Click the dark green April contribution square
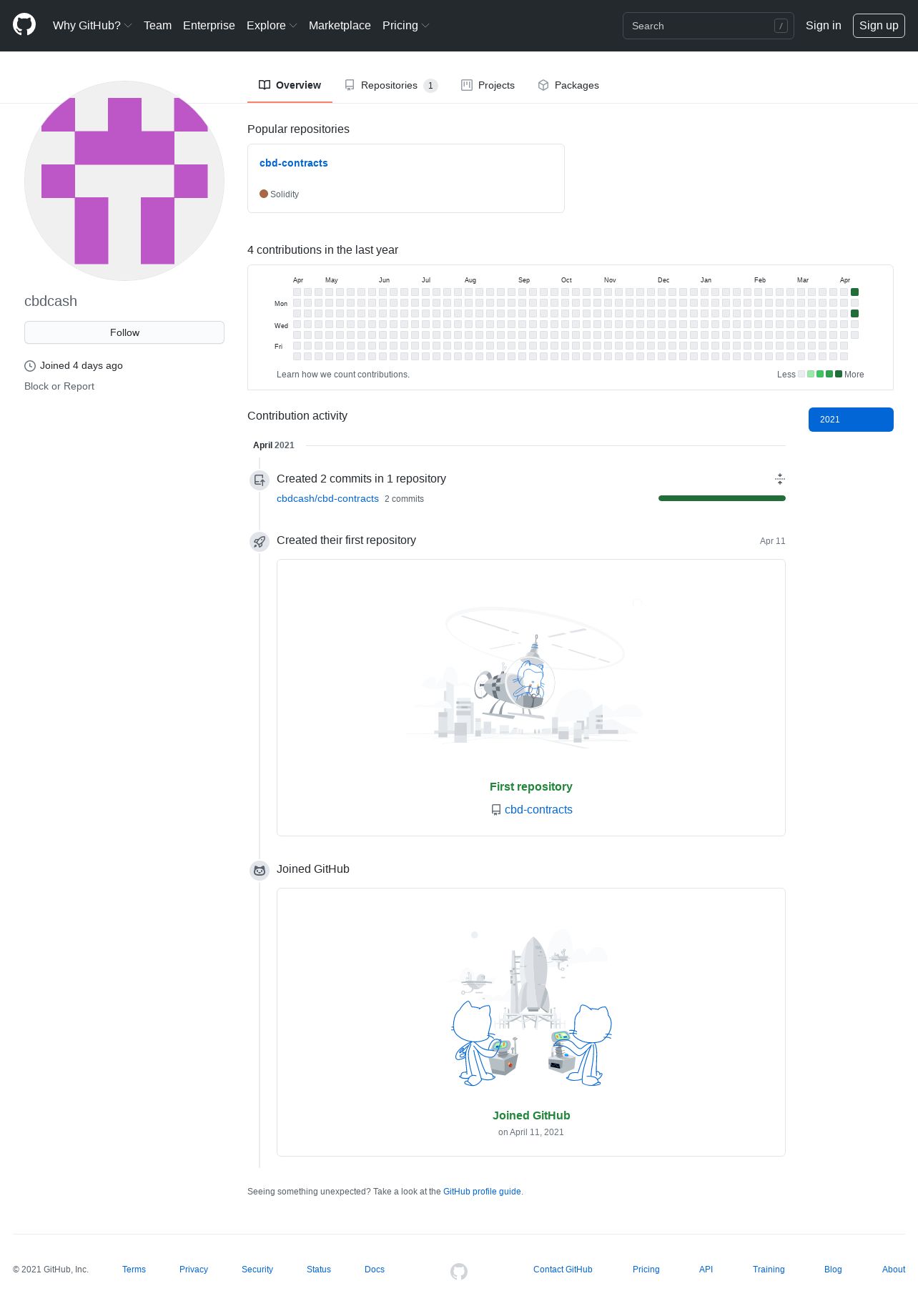Viewport: 918px width, 1316px height. (x=854, y=292)
